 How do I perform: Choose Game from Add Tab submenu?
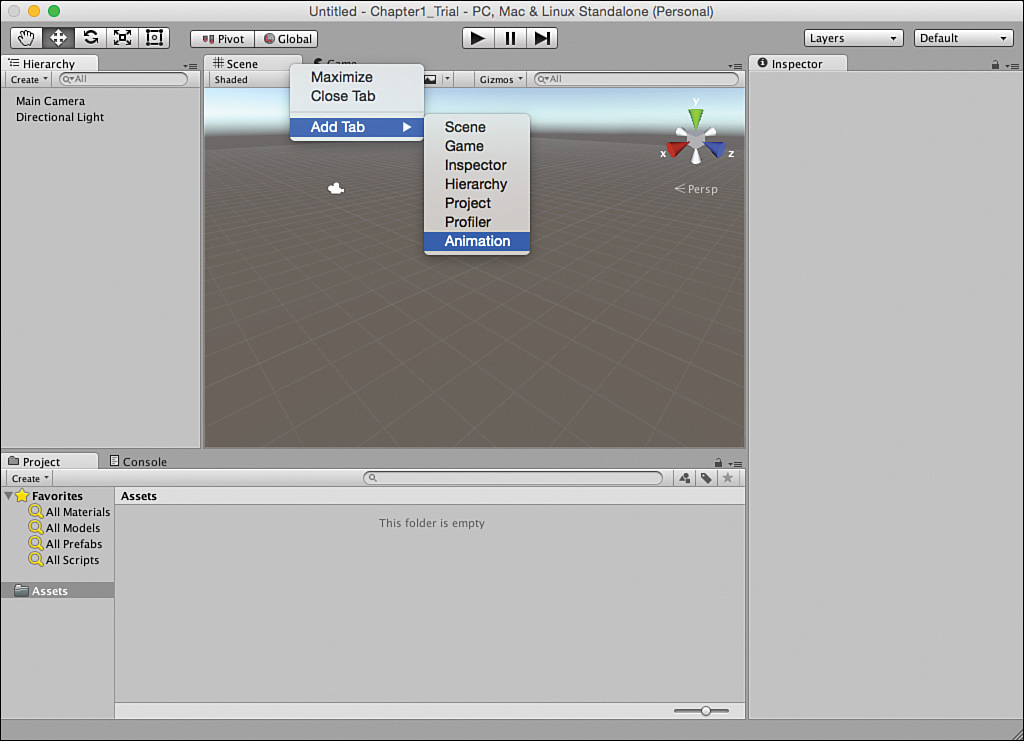click(477, 146)
